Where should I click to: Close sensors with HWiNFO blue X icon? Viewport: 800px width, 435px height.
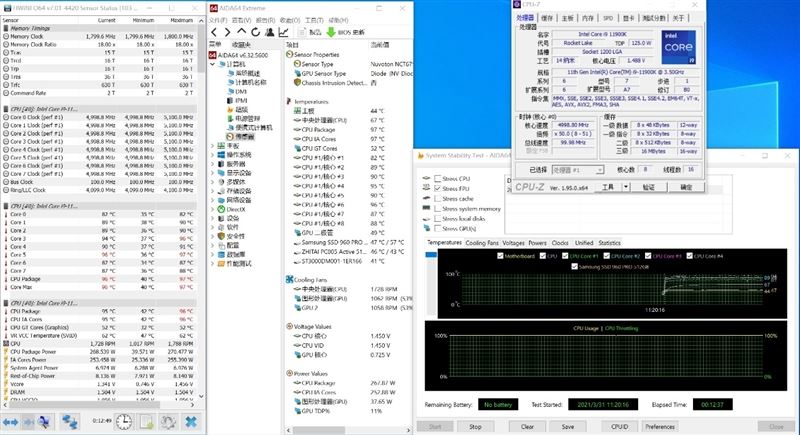(x=191, y=422)
